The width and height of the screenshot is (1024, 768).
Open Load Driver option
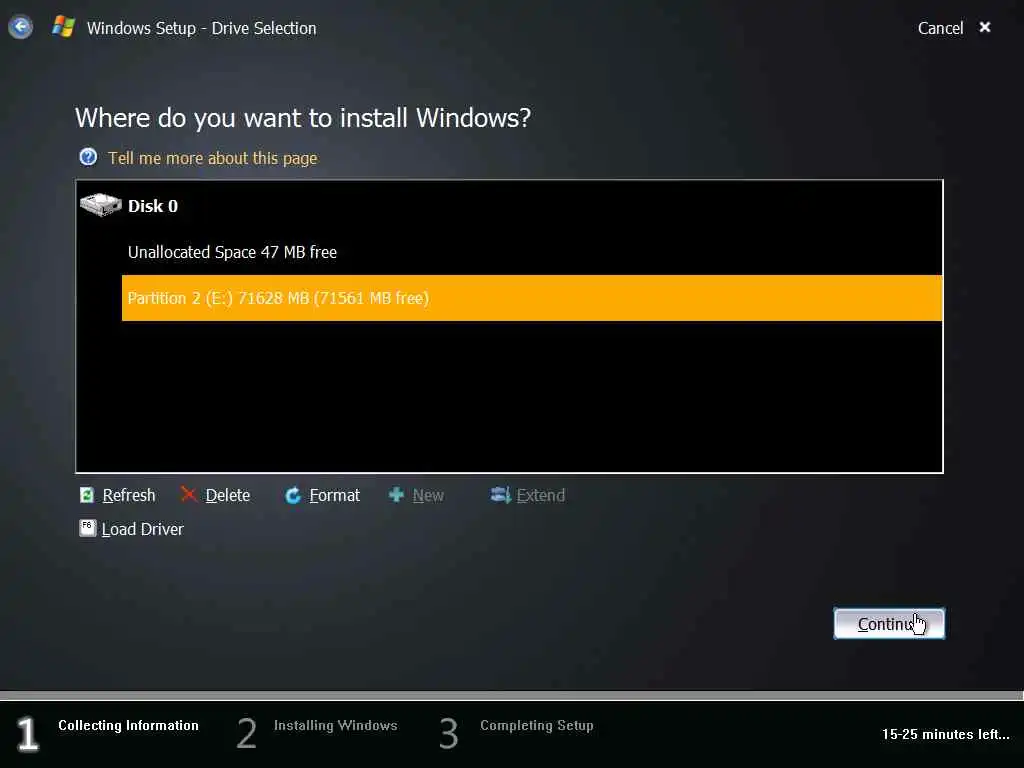point(143,529)
